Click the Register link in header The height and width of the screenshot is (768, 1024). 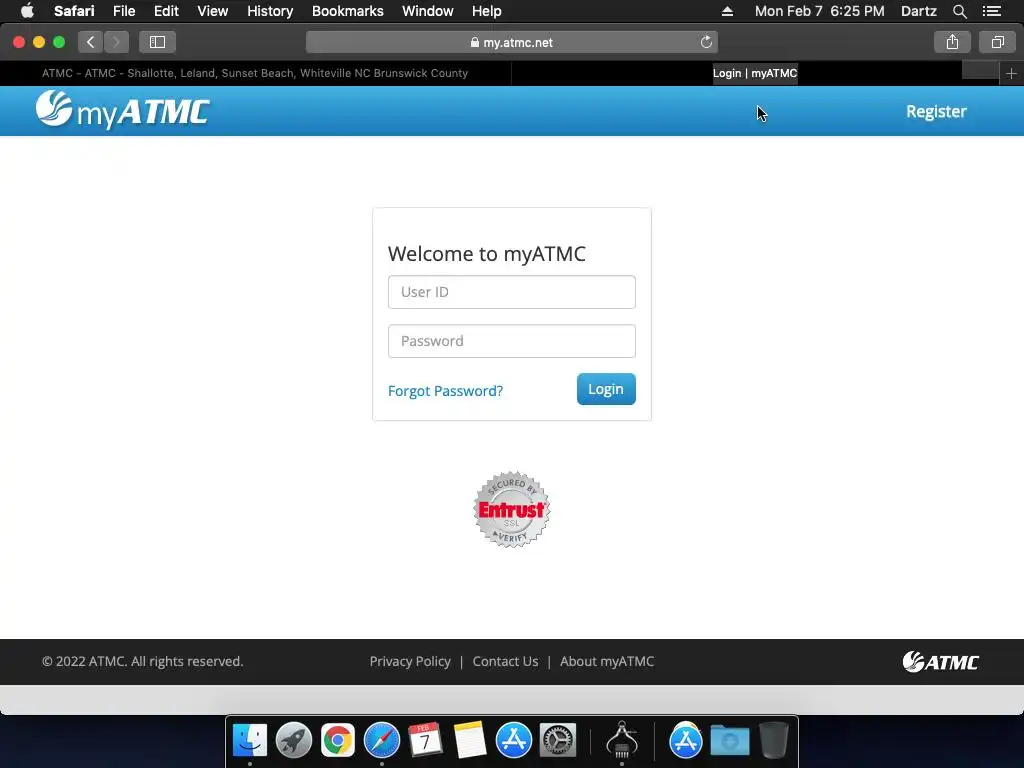pyautogui.click(x=936, y=112)
